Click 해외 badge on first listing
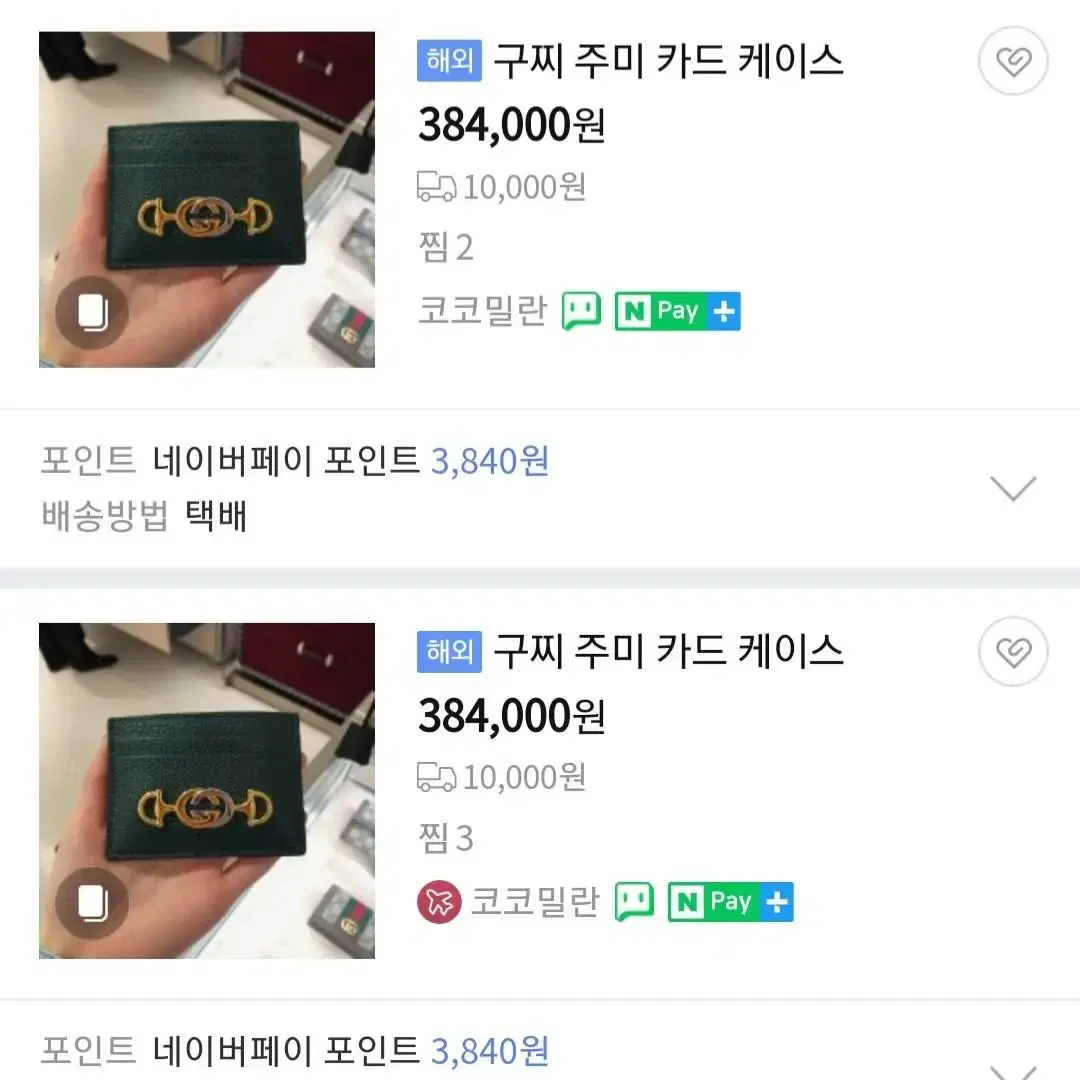 pos(449,61)
